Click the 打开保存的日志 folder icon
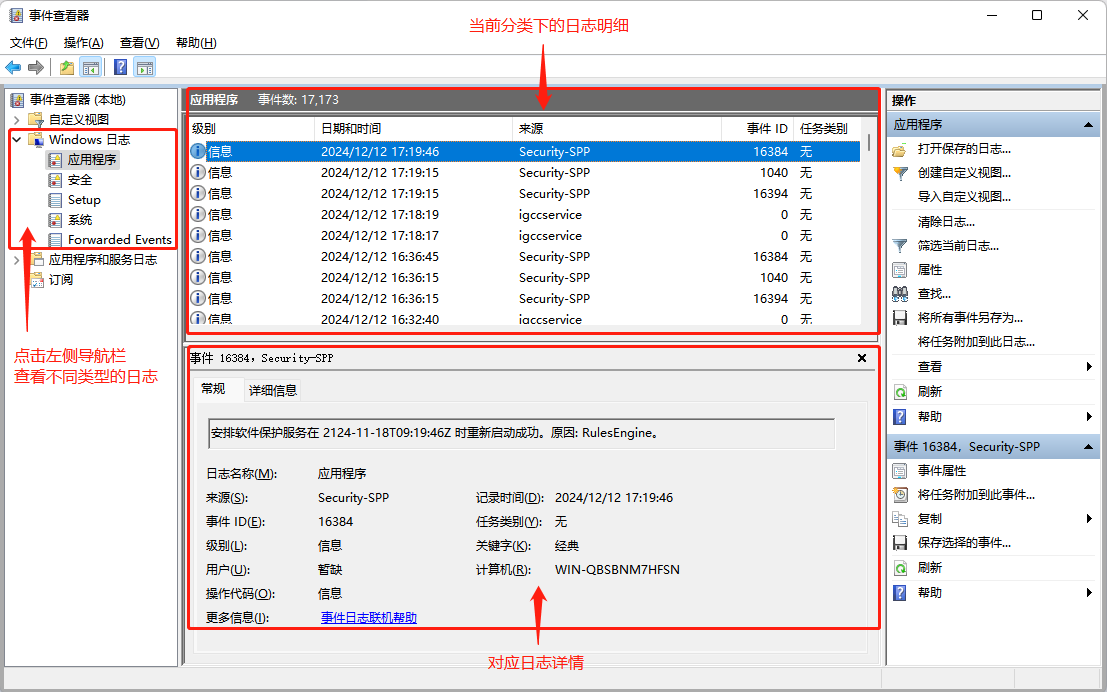The height and width of the screenshot is (692, 1107). (899, 149)
